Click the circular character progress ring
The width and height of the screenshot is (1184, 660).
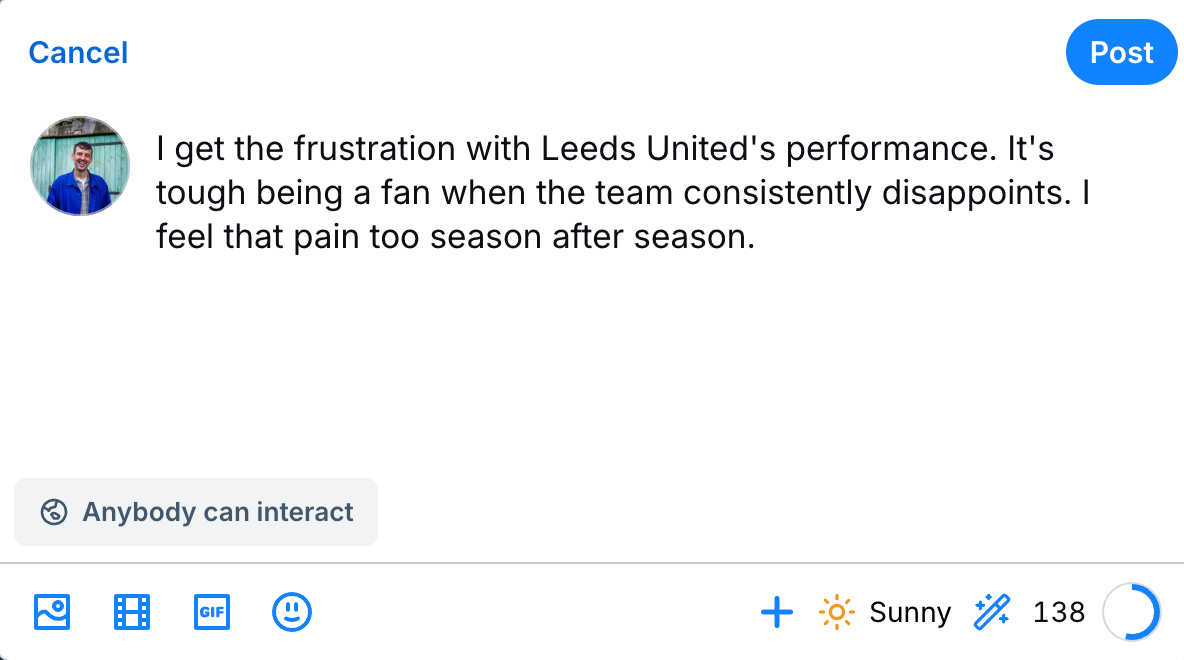pos(1131,612)
